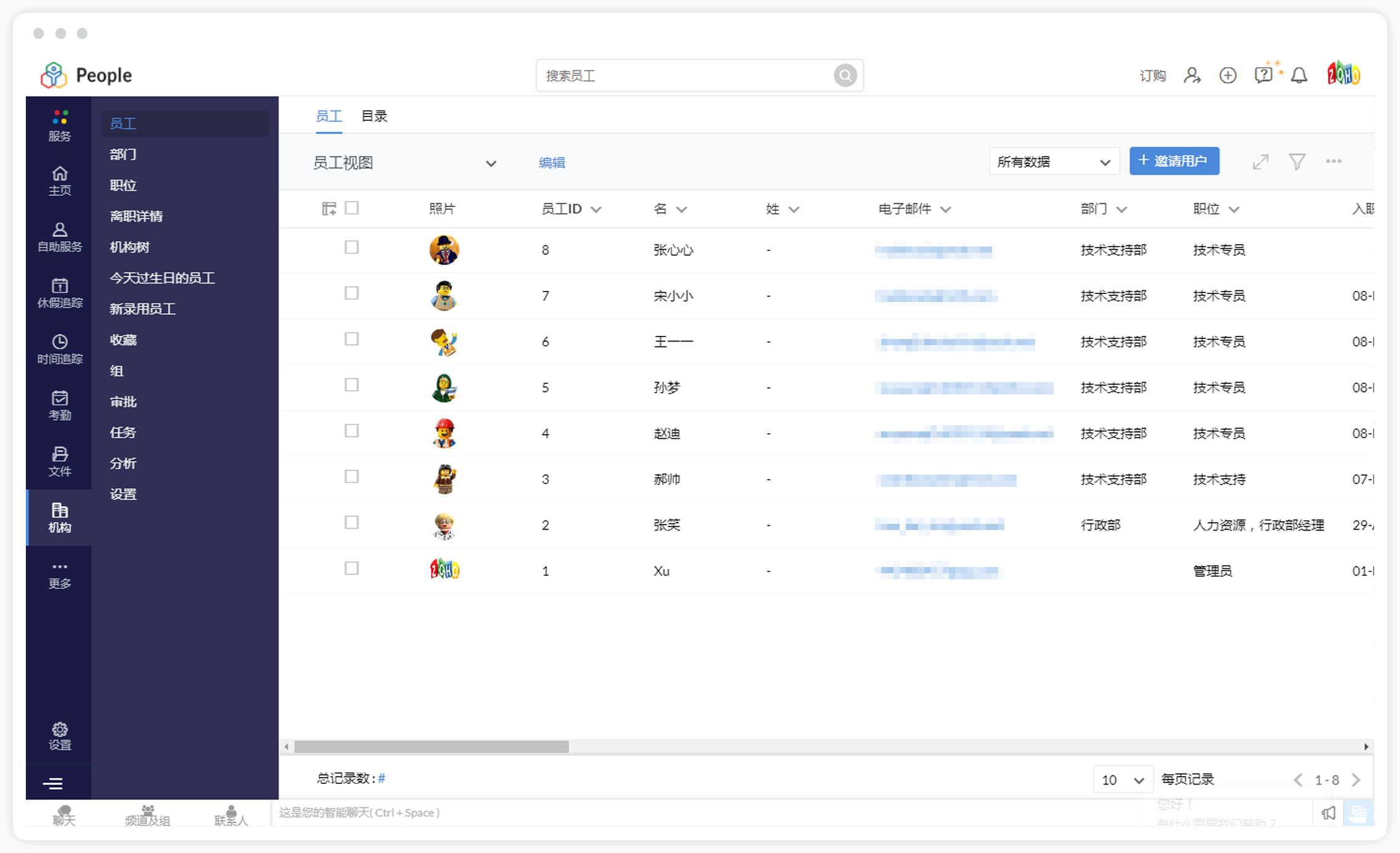1400x853 pixels.
Task: Switch to the 目录 tab
Action: coord(373,116)
